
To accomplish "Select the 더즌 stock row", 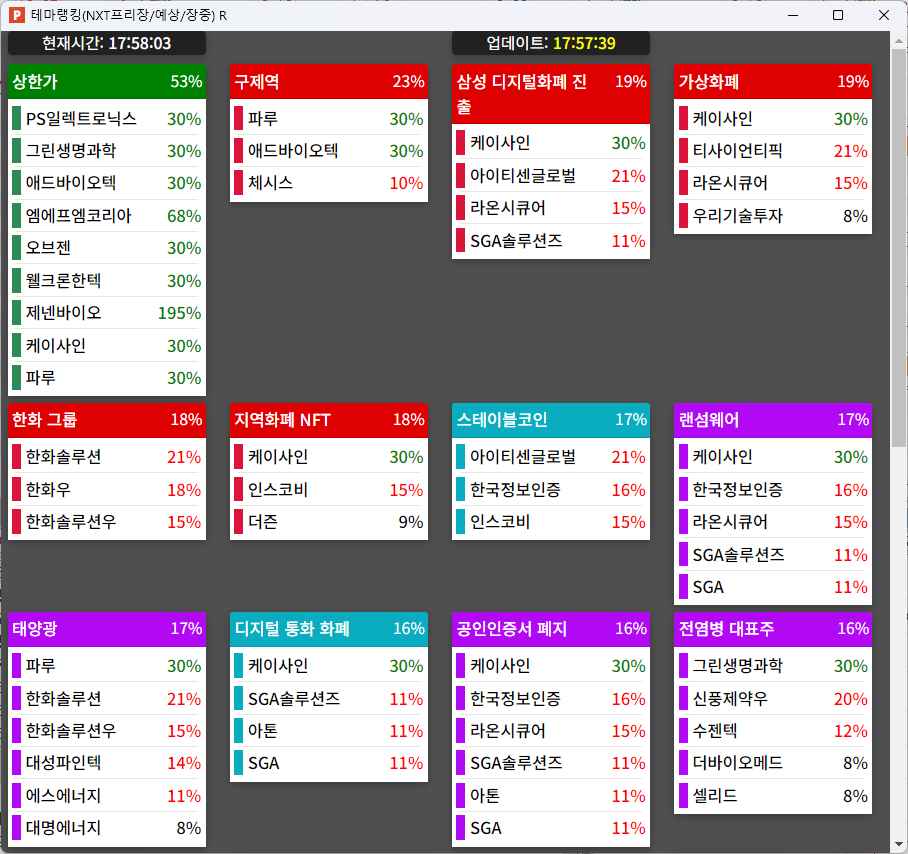I will (x=329, y=522).
